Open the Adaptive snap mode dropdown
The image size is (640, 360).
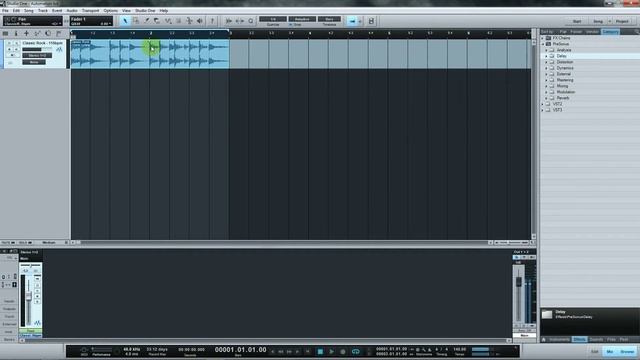(302, 19)
